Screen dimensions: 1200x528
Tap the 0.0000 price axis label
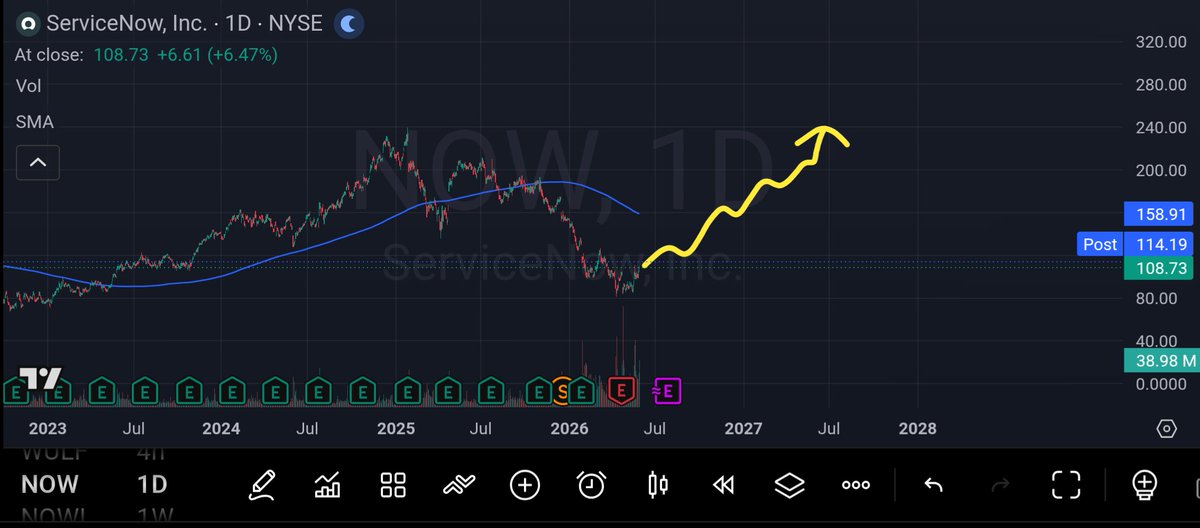coord(1160,385)
